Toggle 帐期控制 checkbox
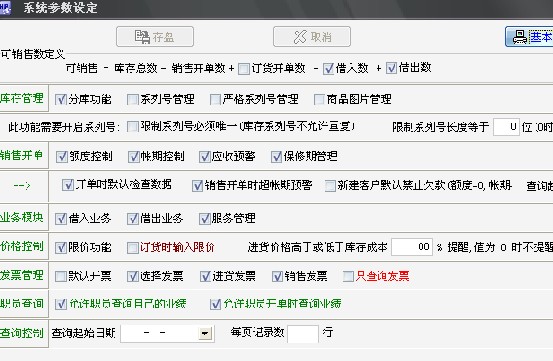 click(134, 157)
